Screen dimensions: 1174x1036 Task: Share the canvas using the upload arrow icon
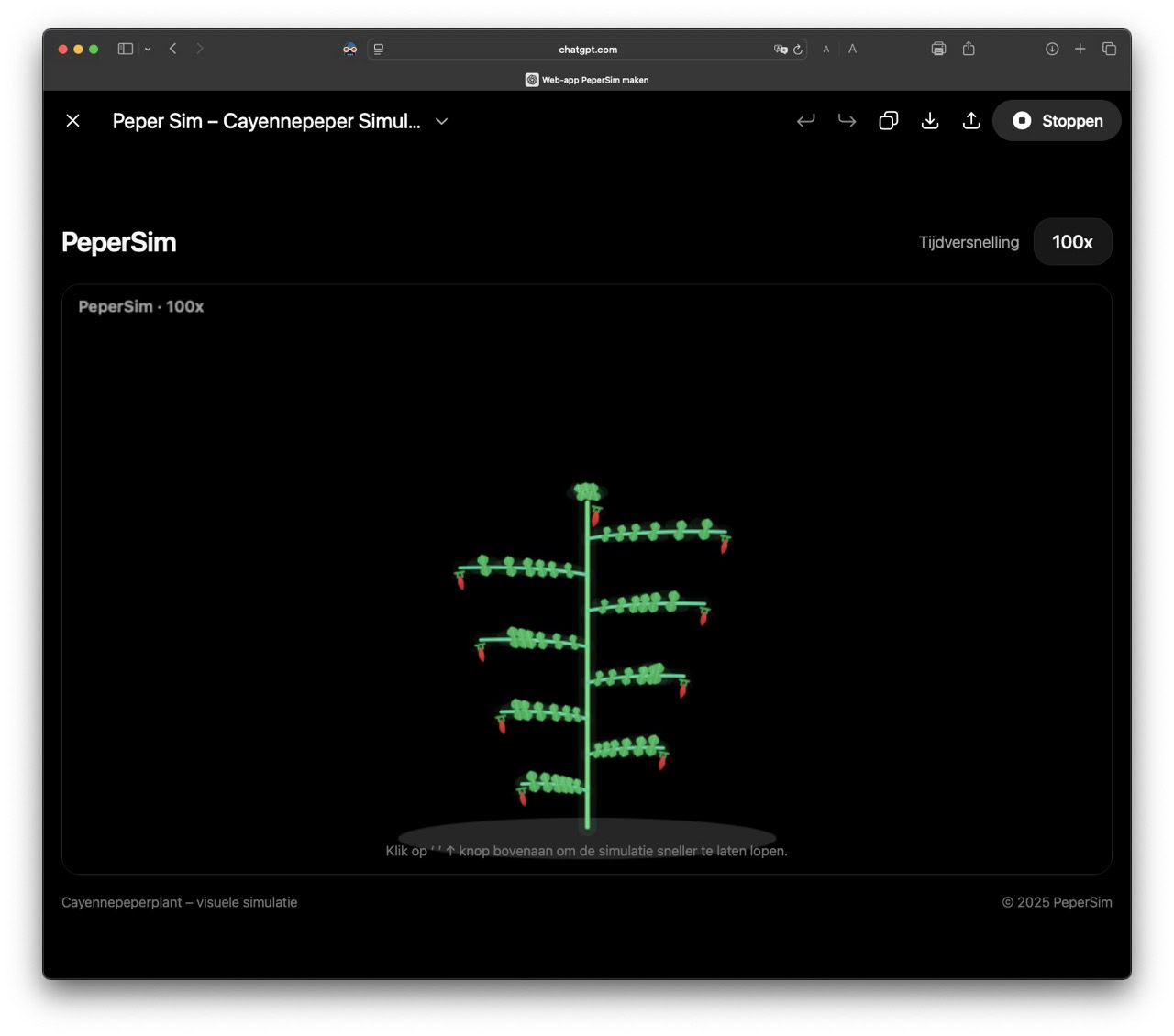(x=970, y=121)
